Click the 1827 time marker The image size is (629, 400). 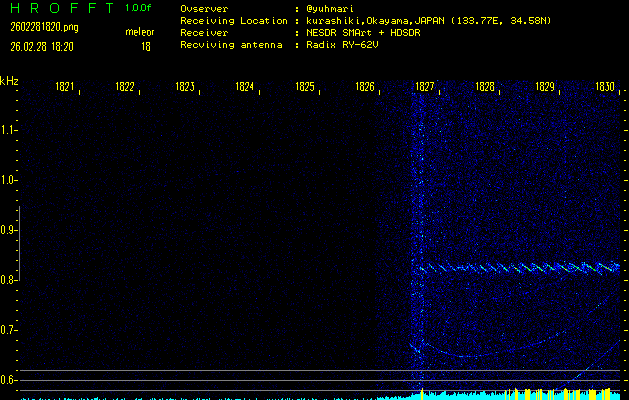pyautogui.click(x=425, y=87)
